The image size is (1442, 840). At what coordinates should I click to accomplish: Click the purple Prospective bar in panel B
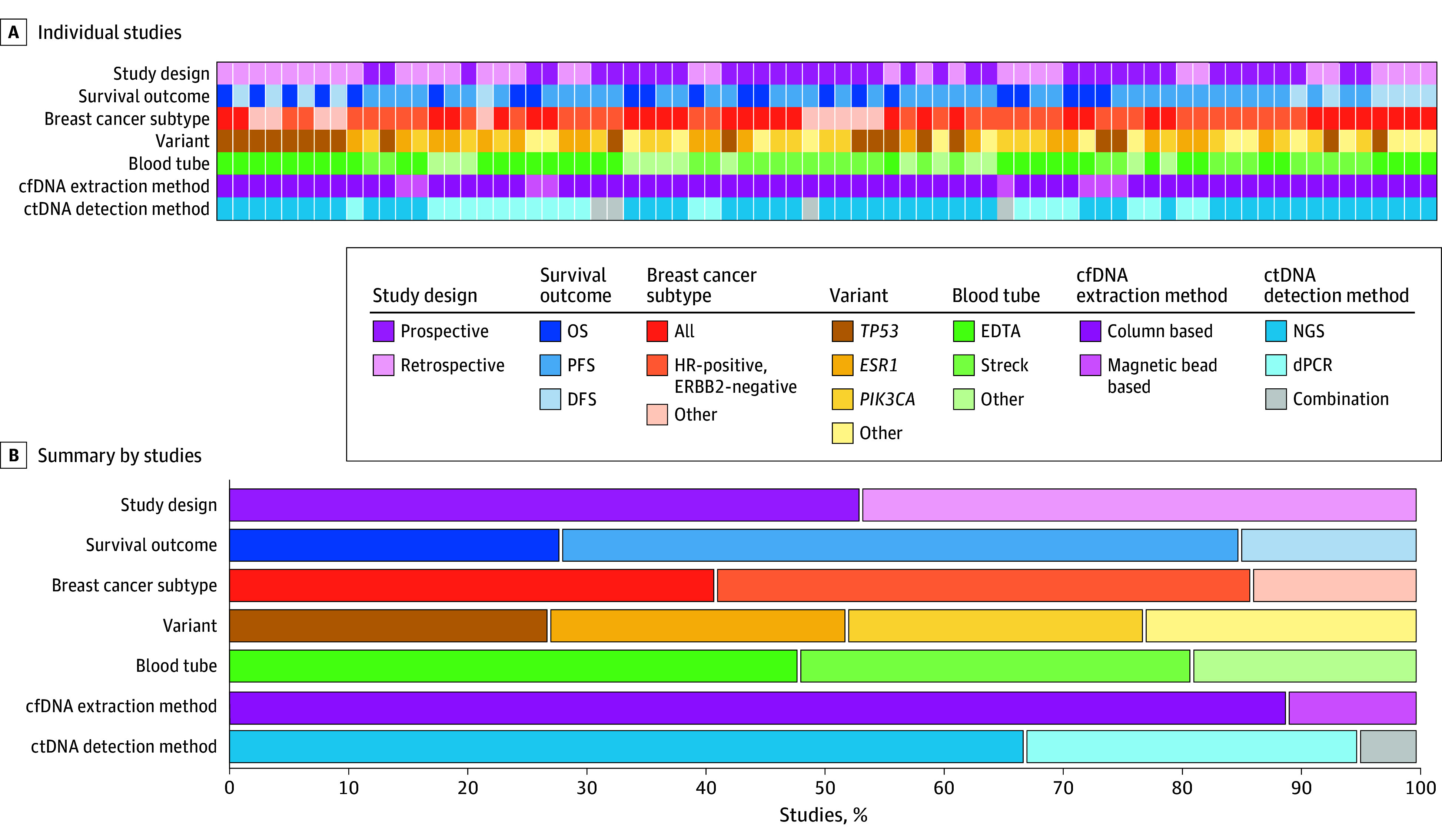[544, 505]
